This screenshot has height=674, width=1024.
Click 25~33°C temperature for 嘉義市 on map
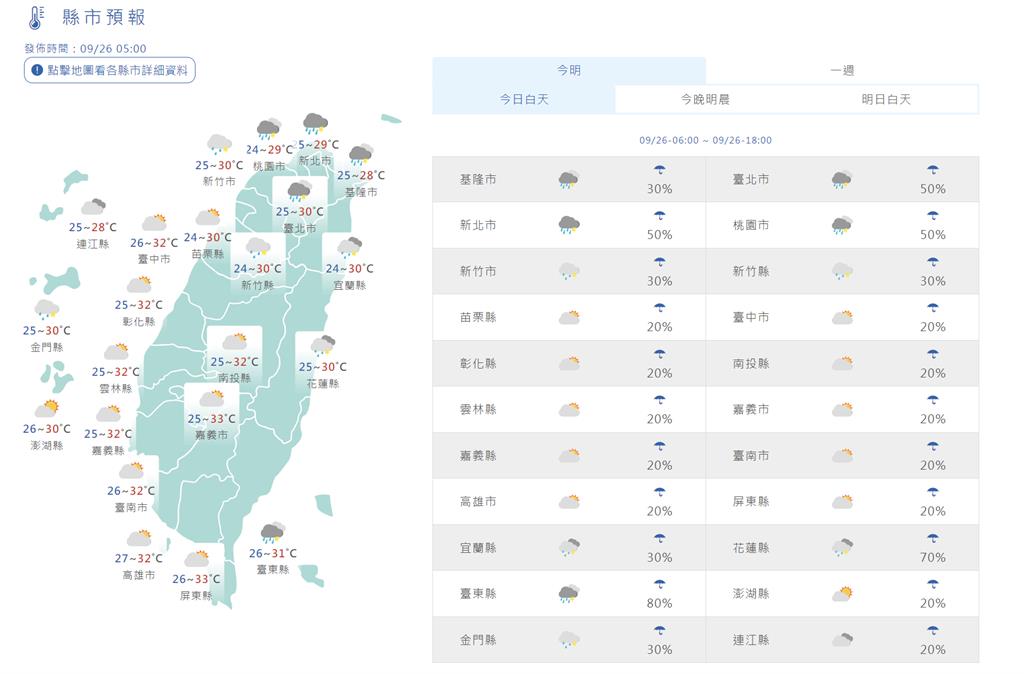tap(212, 419)
